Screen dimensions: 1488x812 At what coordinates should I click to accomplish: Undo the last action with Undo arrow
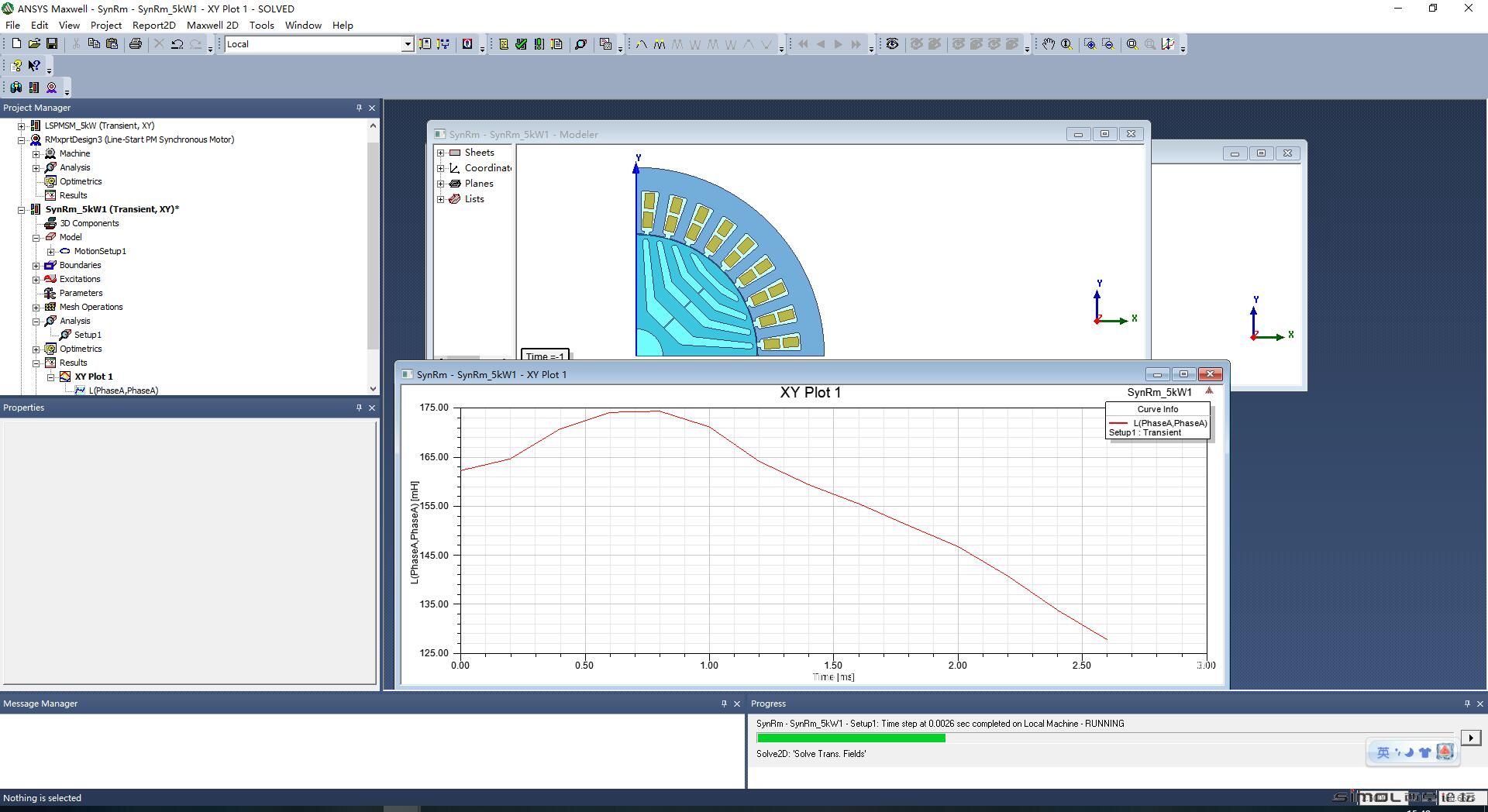pyautogui.click(x=177, y=44)
